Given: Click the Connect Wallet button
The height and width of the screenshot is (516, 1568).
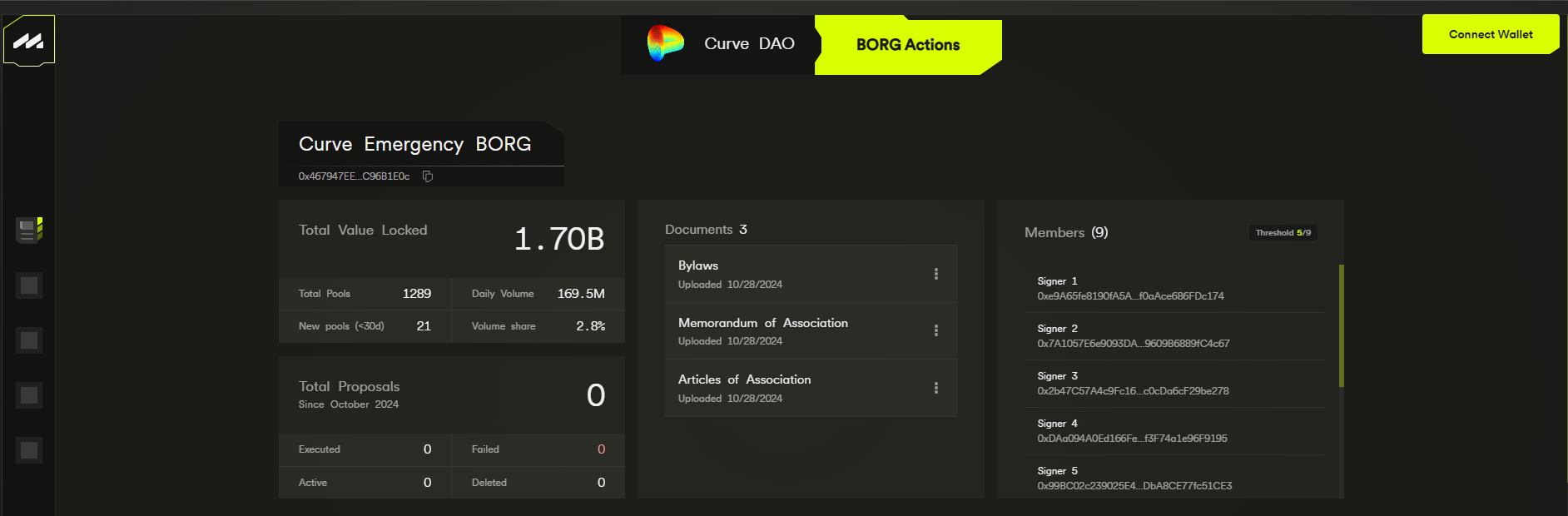Looking at the screenshot, I should coord(1490,34).
